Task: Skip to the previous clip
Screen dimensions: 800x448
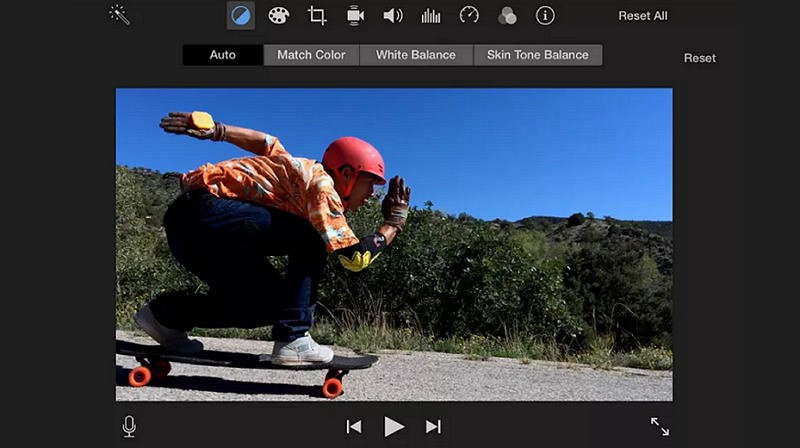Action: pos(354,427)
